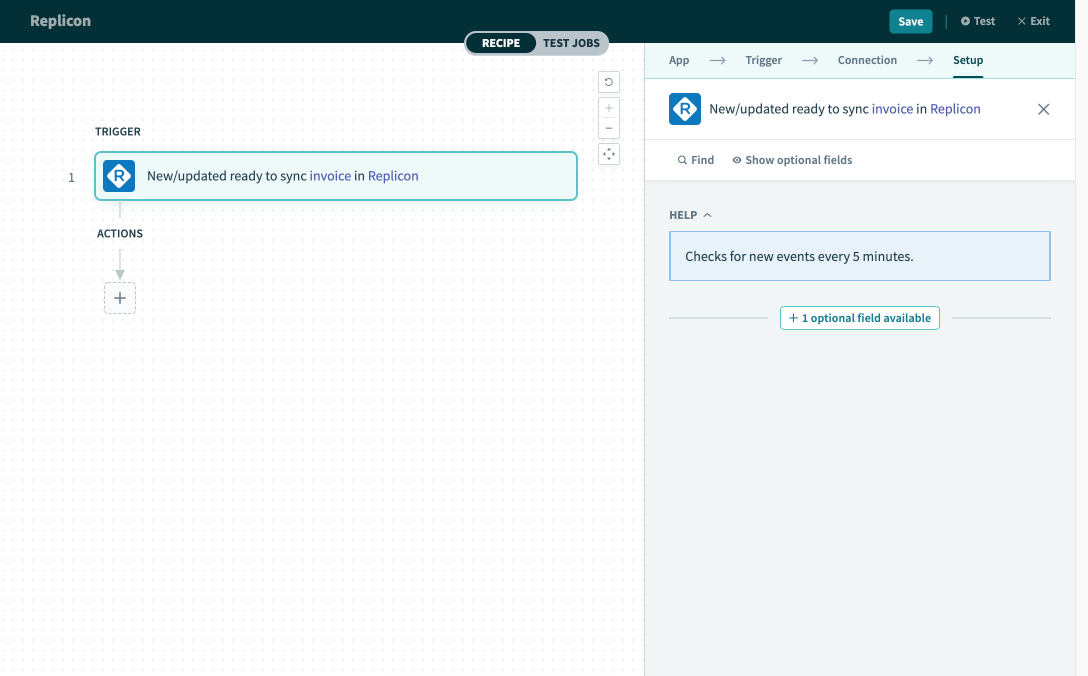1088x676 pixels.
Task: Close the trigger setup panel with the X
Action: 1043,109
